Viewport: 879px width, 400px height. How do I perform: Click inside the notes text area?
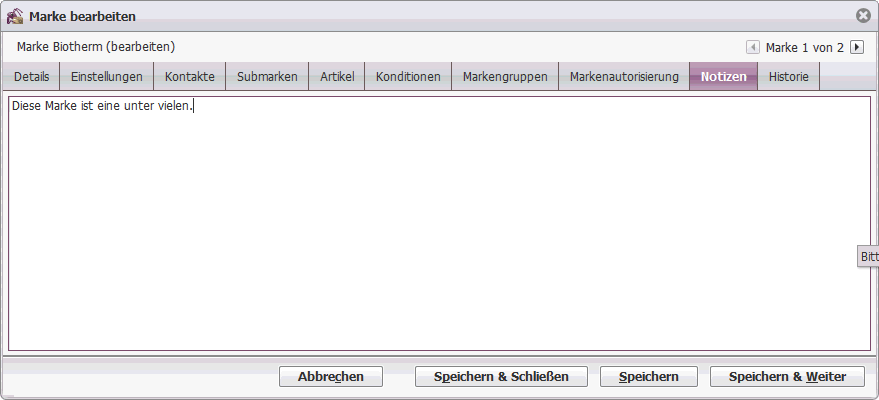click(x=440, y=224)
